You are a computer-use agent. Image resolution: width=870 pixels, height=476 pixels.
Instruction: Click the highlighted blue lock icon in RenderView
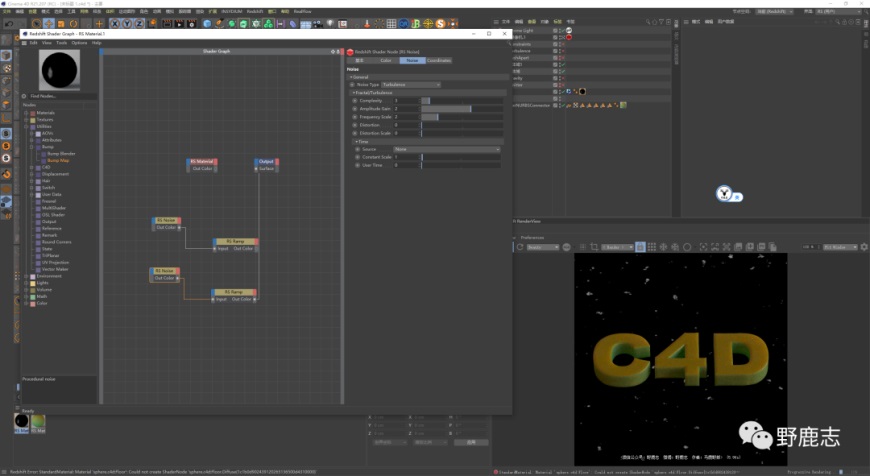[x=640, y=247]
